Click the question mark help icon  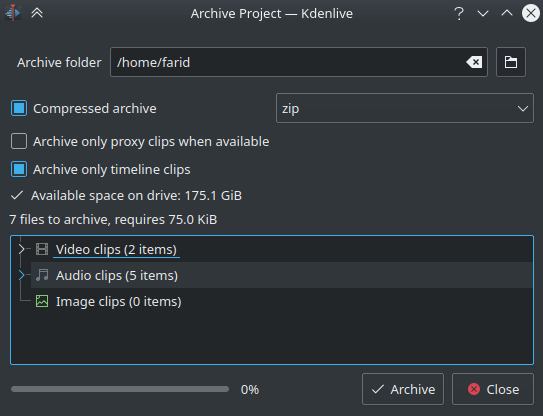[459, 14]
